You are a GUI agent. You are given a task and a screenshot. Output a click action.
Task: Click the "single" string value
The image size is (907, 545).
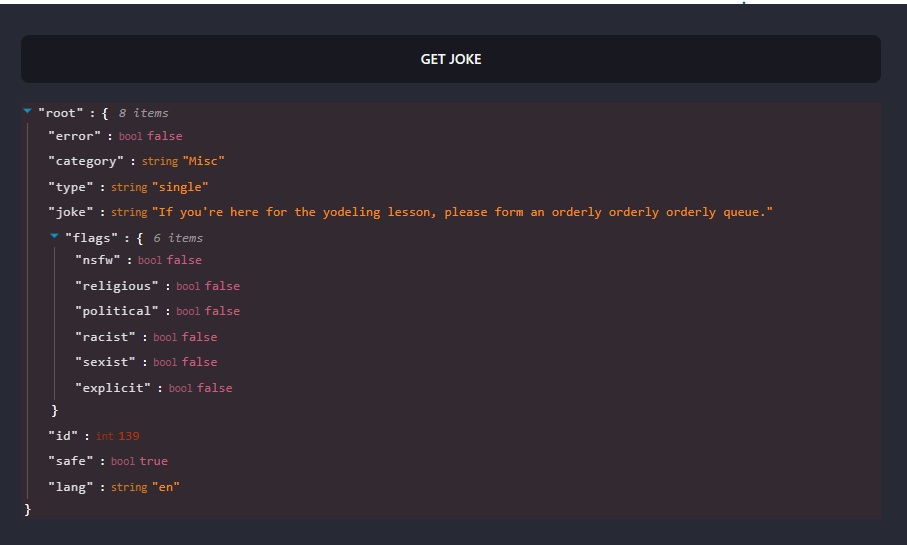180,187
